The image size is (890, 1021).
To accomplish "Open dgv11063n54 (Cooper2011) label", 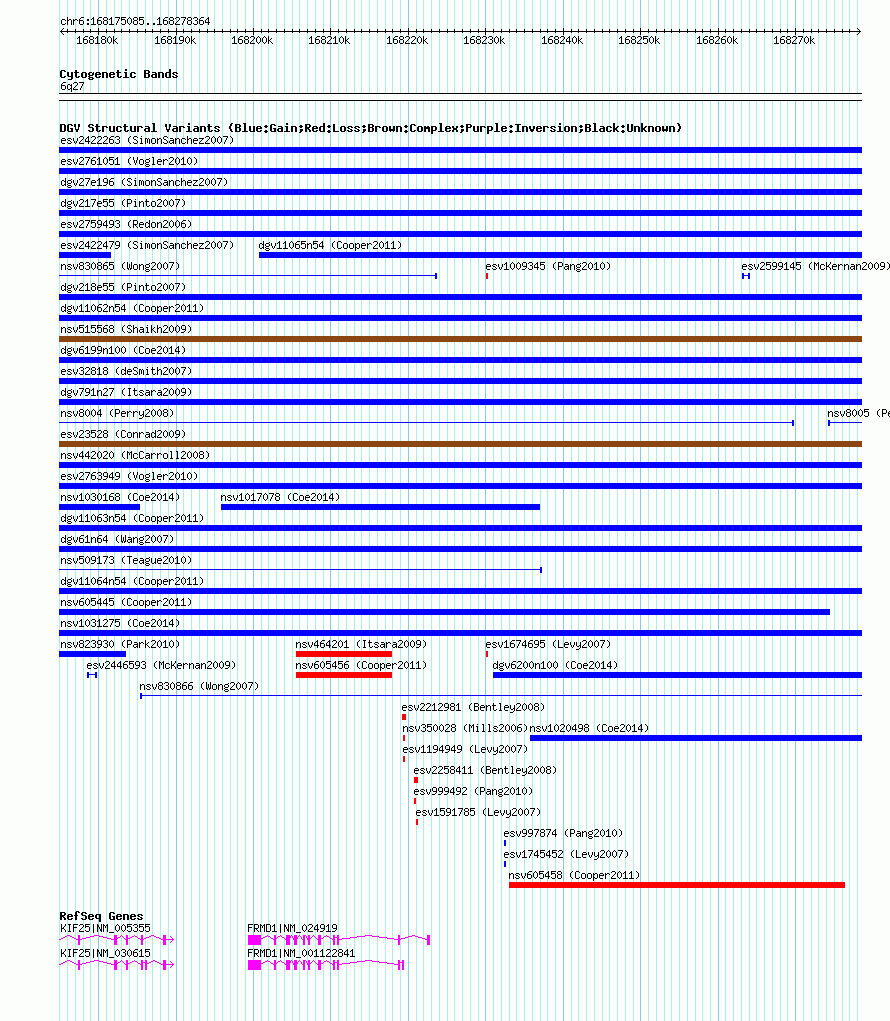I will [x=132, y=518].
